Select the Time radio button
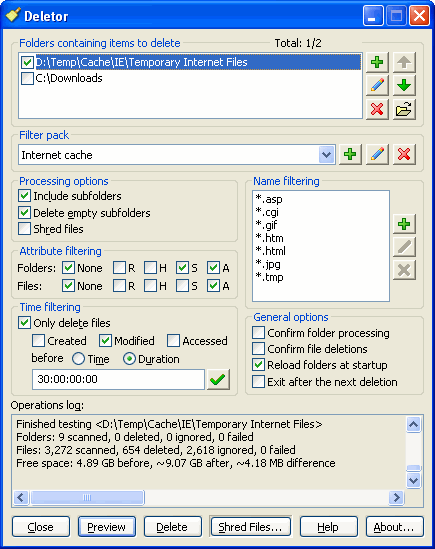This screenshot has height=549, width=435. pyautogui.click(x=78, y=359)
